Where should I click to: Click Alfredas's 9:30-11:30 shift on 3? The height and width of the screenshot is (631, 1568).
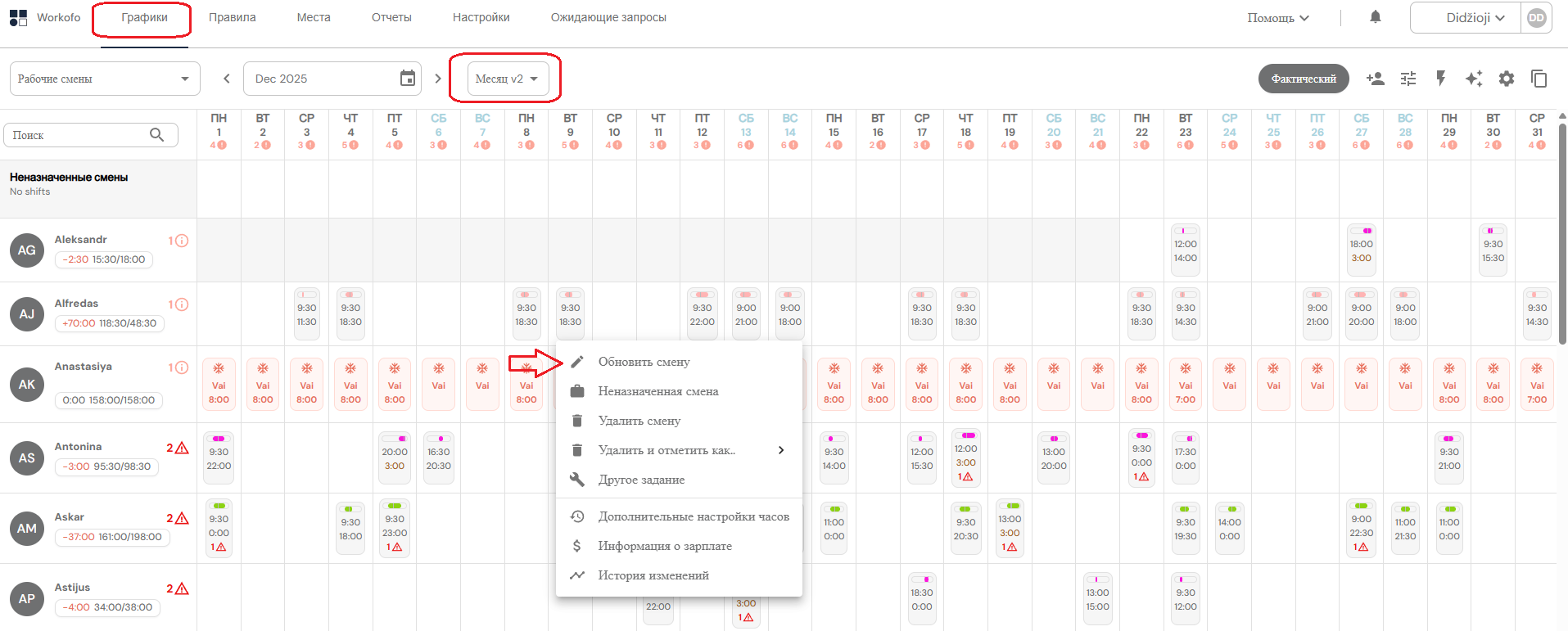pyautogui.click(x=307, y=313)
